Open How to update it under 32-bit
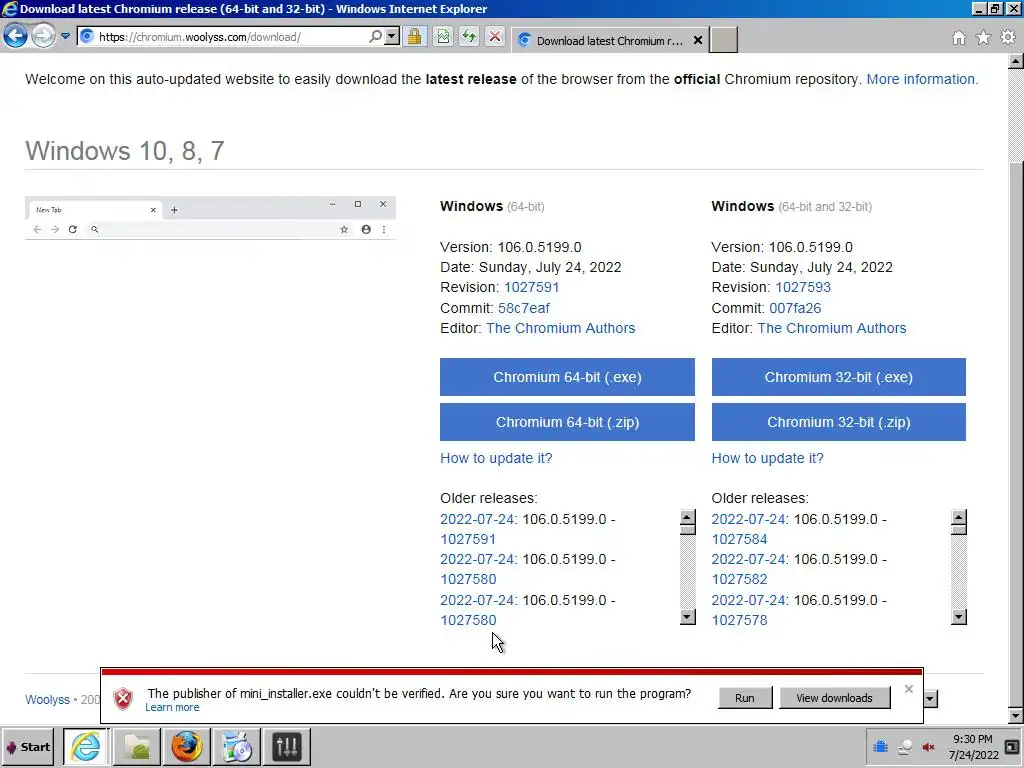This screenshot has width=1024, height=768. pos(767,458)
